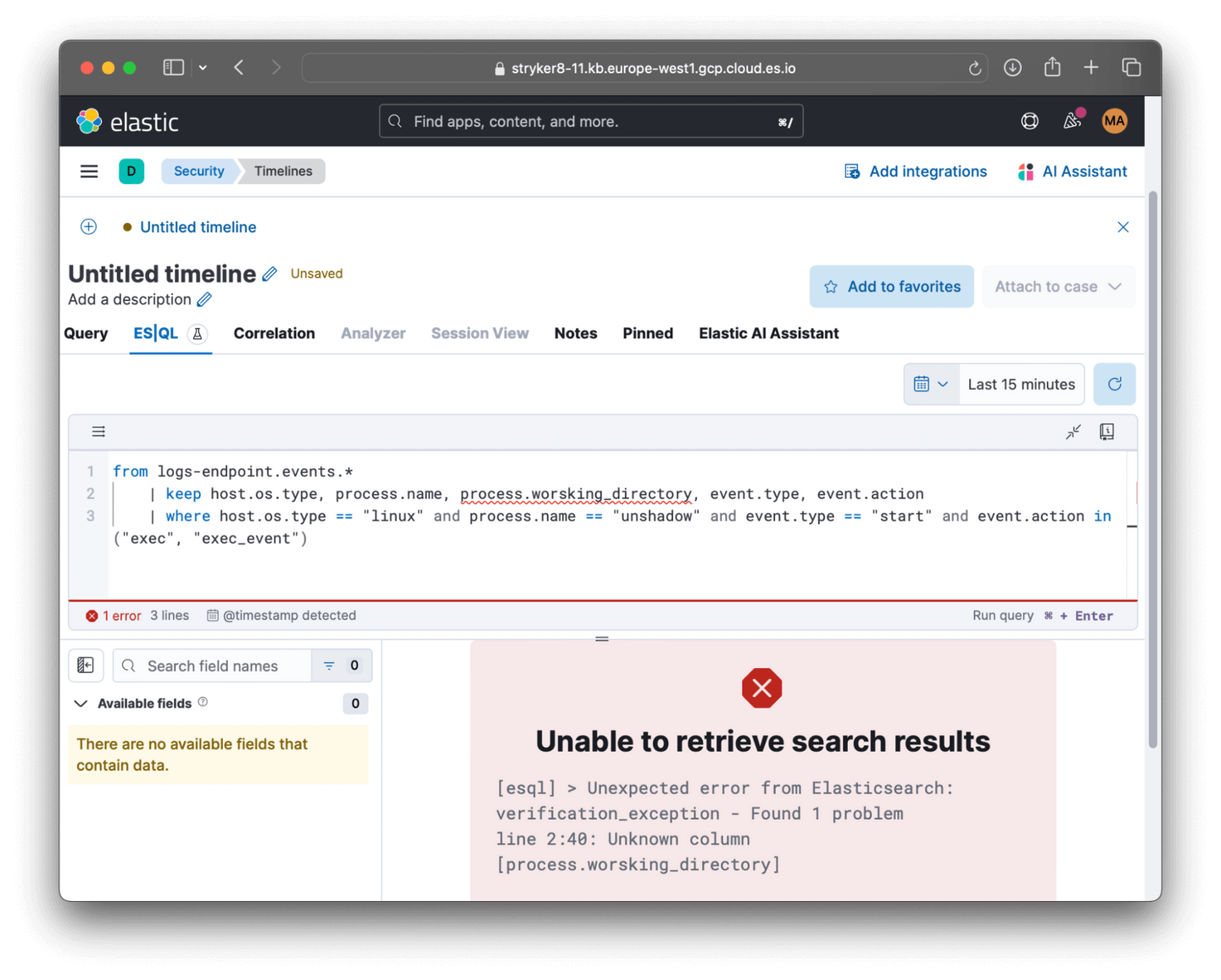Open field filter options icon
The image size is (1221, 980).
[x=331, y=665]
